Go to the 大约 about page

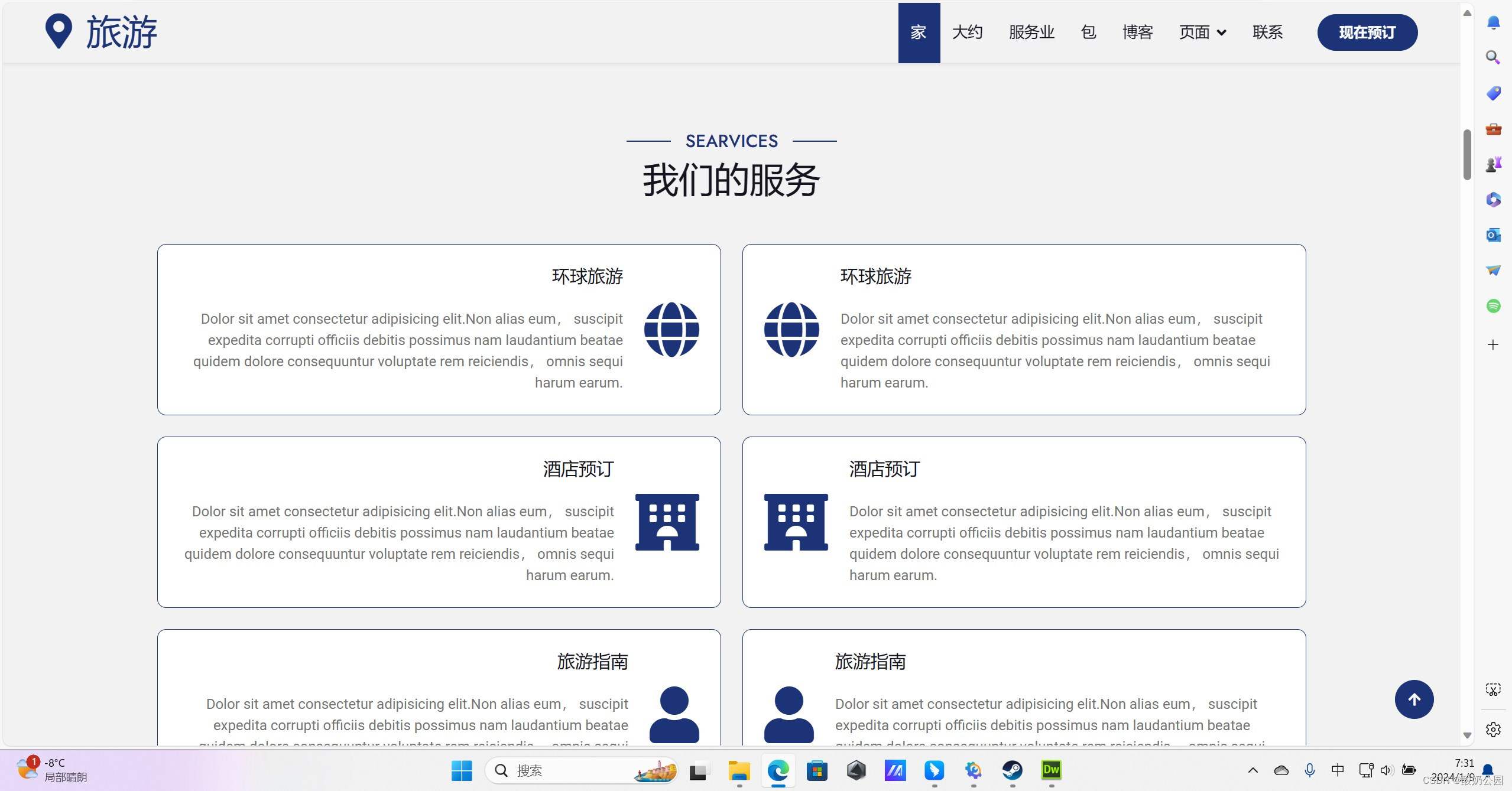[967, 32]
